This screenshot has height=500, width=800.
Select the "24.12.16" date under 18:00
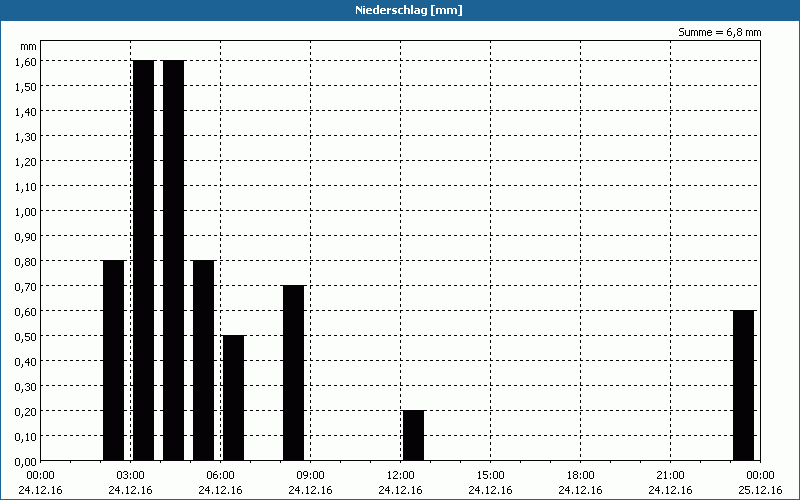point(580,490)
